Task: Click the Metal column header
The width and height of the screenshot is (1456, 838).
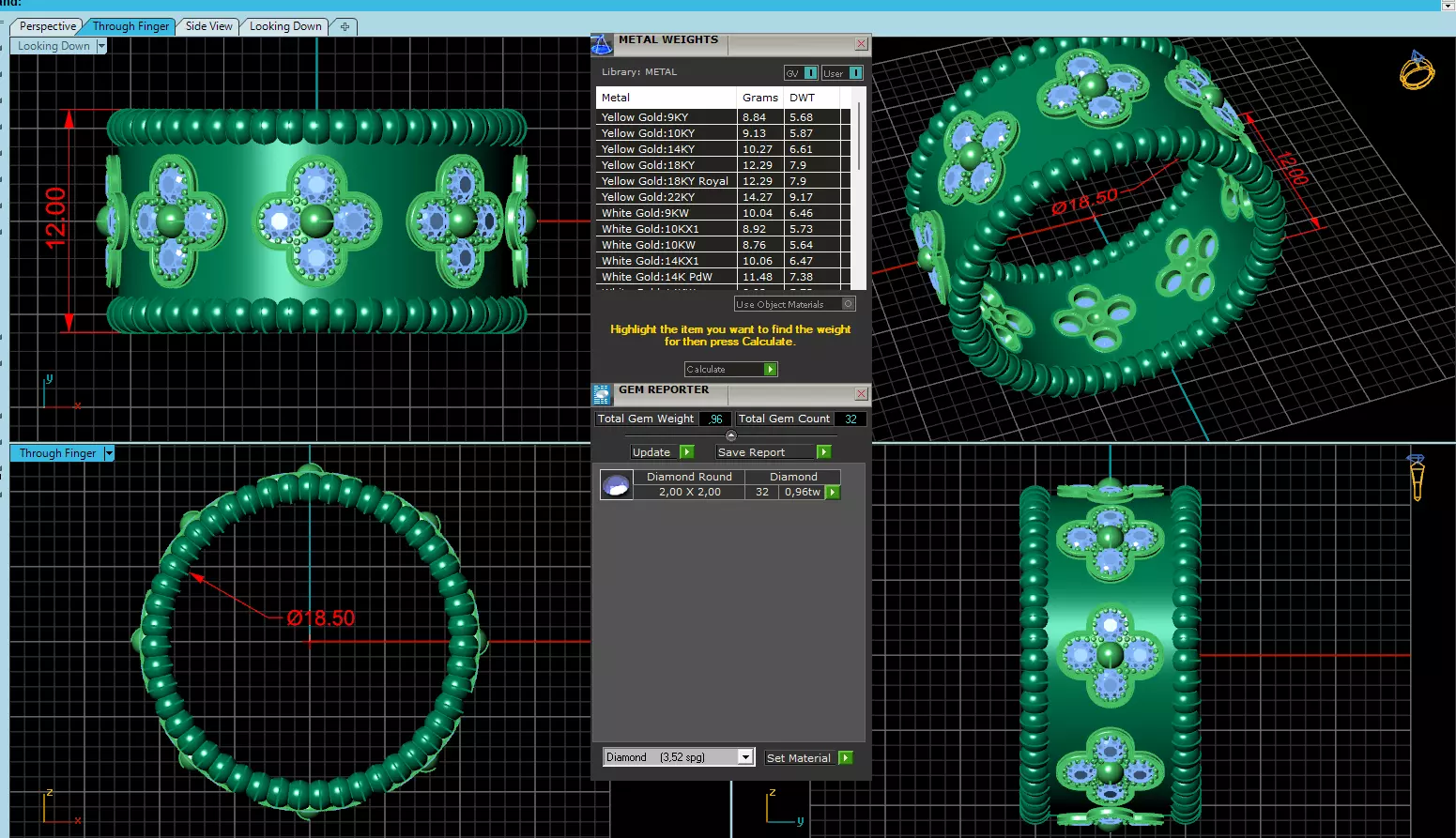Action: pyautogui.click(x=666, y=98)
